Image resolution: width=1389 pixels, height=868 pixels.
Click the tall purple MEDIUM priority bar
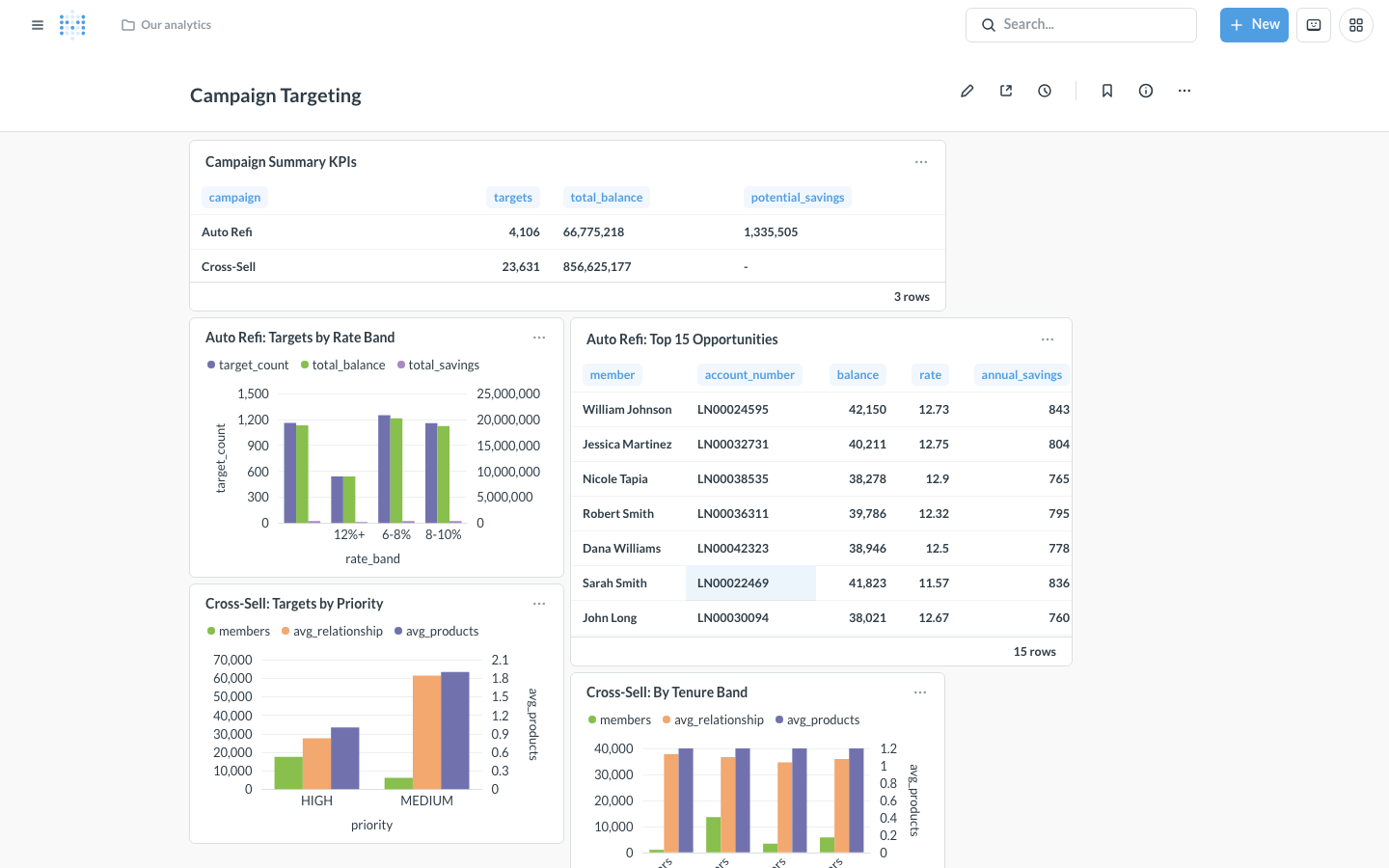455,730
